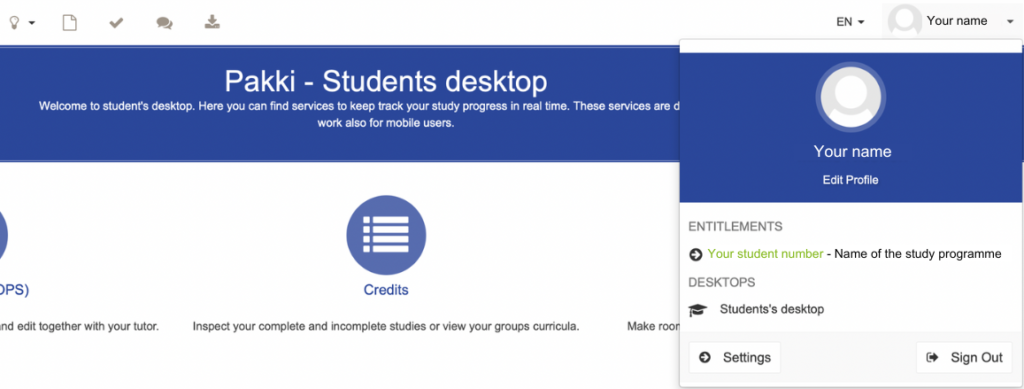Click Pakki - Students desktop heading
The image size is (1024, 389).
click(386, 82)
